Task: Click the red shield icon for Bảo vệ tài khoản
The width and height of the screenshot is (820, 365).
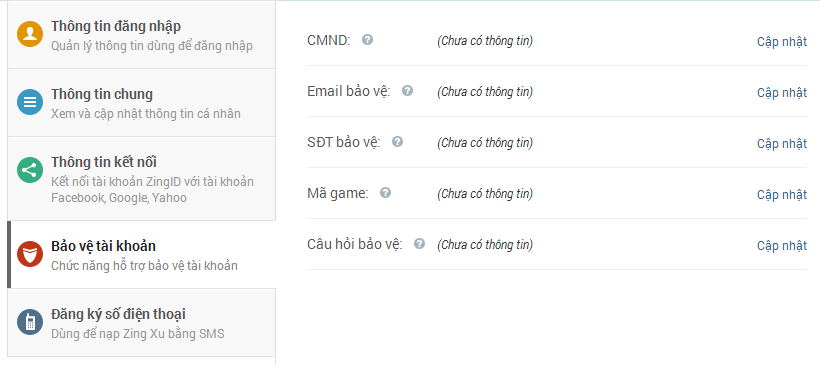Action: 30,254
